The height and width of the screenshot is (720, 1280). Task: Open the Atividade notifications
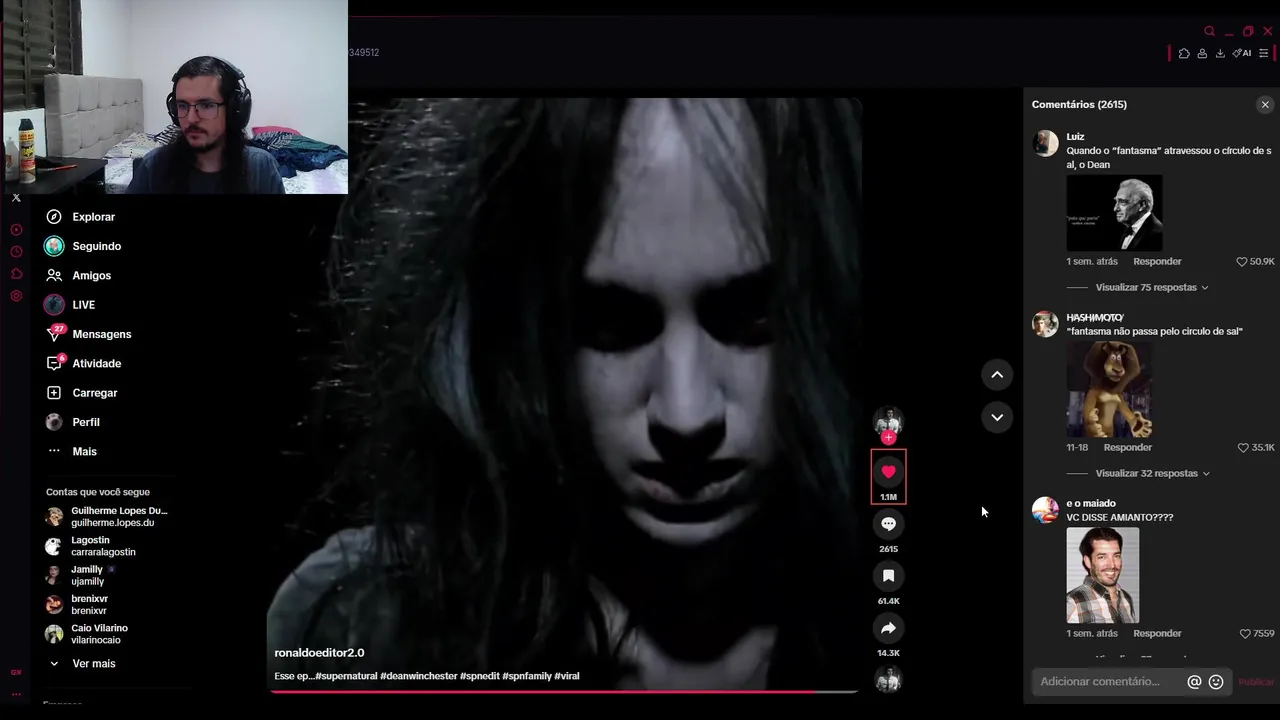(x=83, y=363)
